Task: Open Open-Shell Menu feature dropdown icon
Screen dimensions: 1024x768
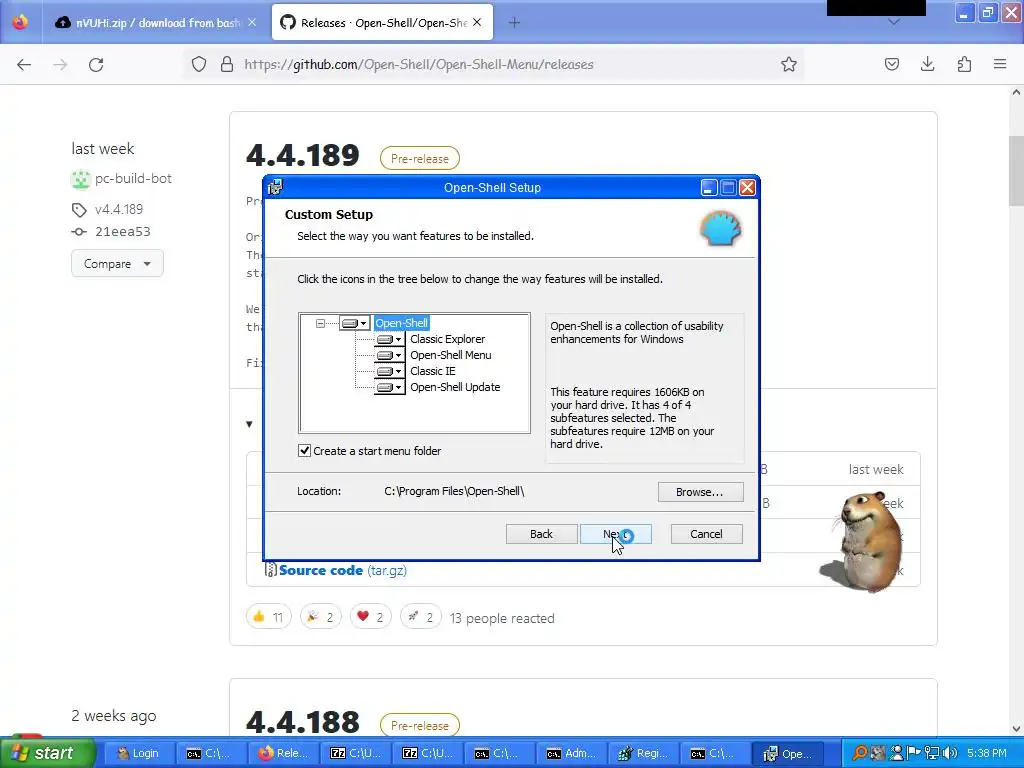Action: click(x=390, y=355)
